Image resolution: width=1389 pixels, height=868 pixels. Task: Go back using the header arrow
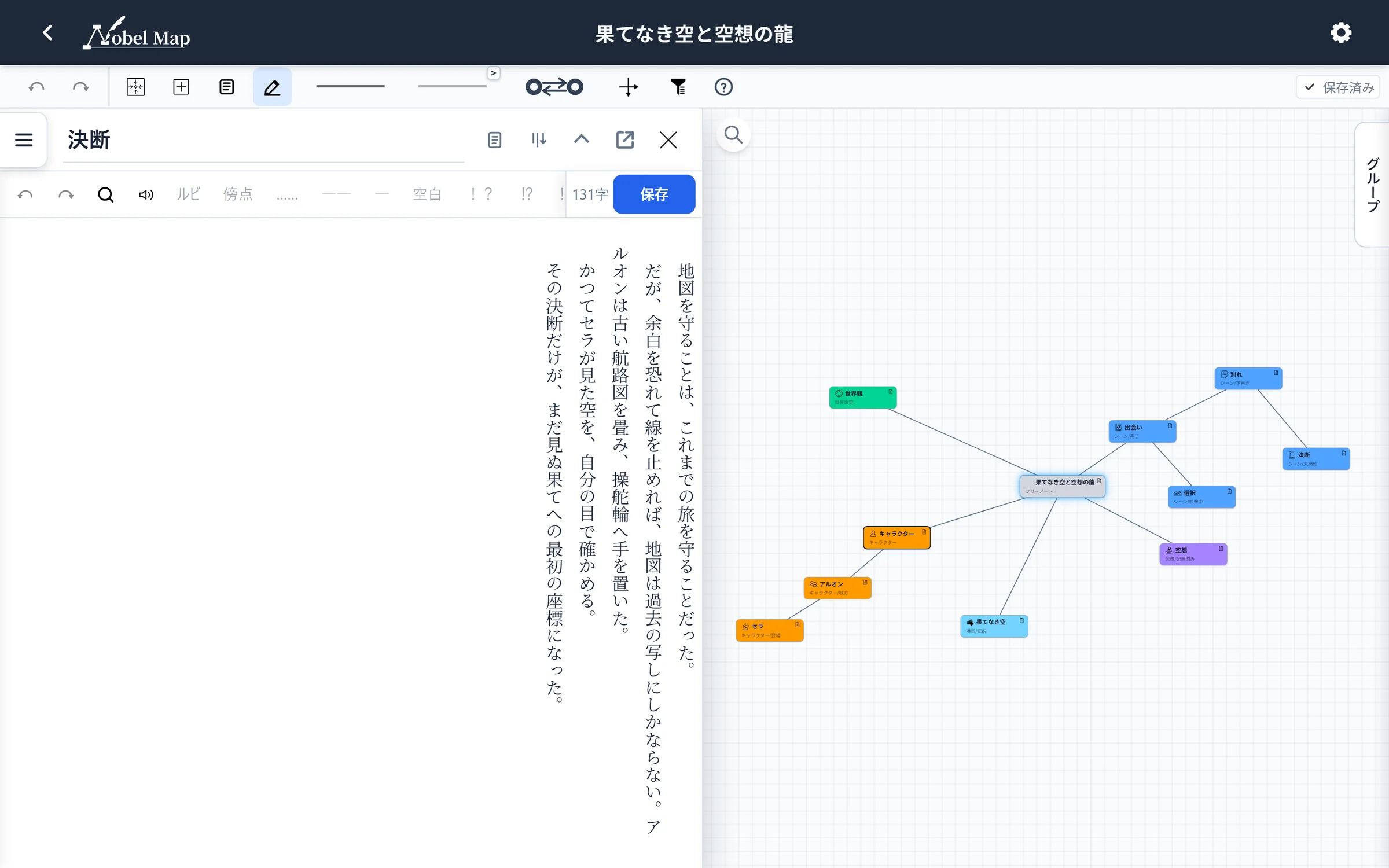tap(48, 32)
